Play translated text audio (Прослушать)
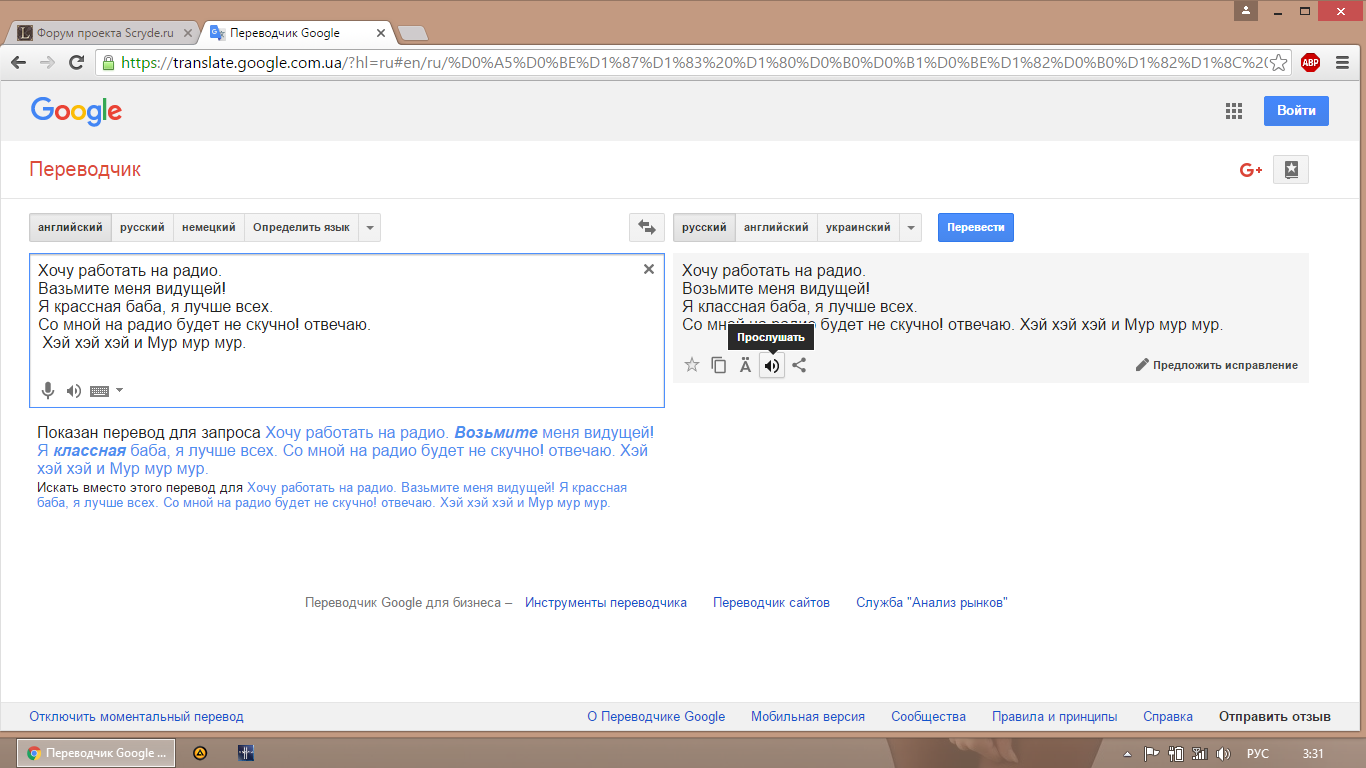The width and height of the screenshot is (1366, 768). [771, 366]
